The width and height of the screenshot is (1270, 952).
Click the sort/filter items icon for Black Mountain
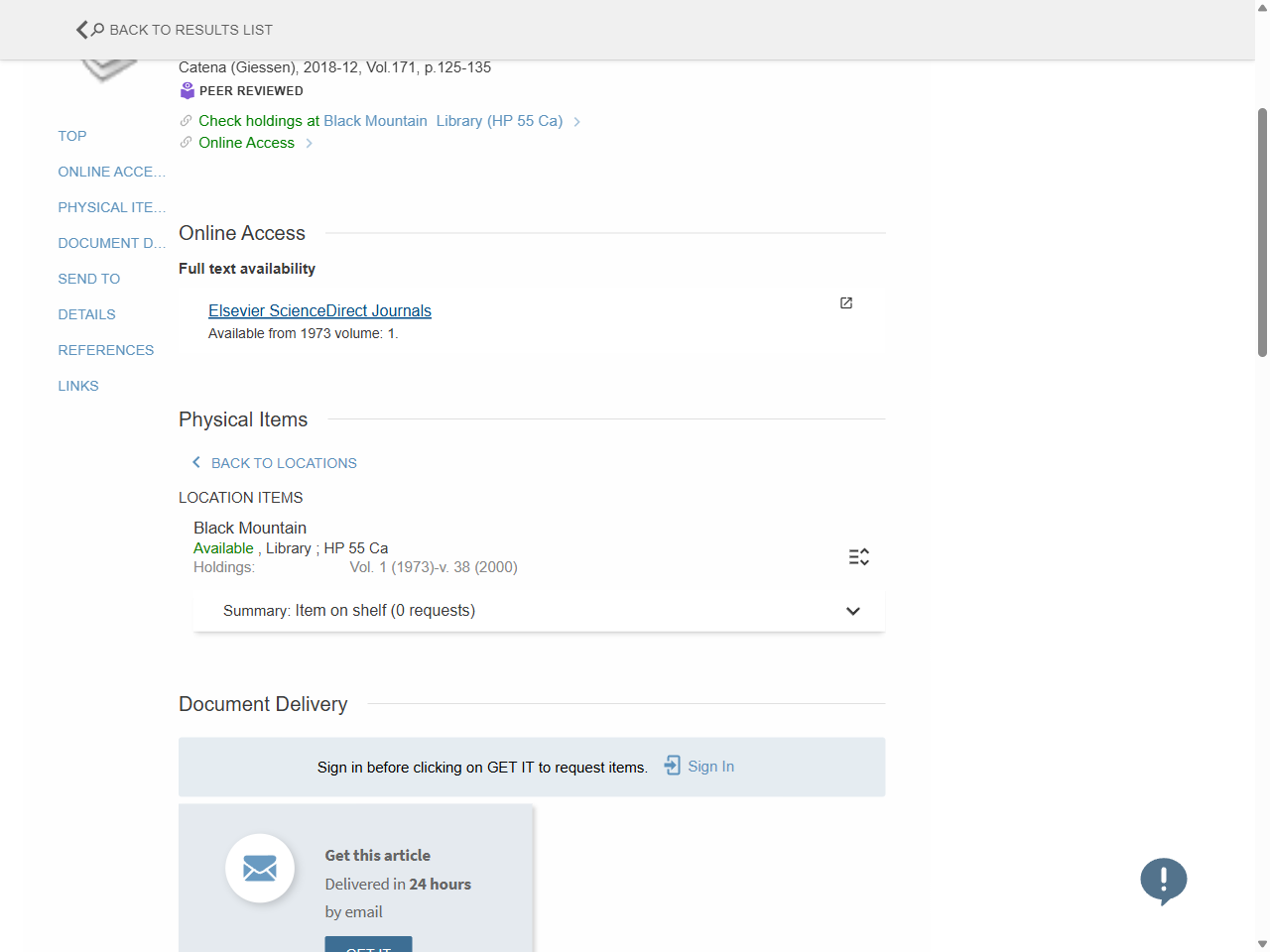tap(859, 557)
